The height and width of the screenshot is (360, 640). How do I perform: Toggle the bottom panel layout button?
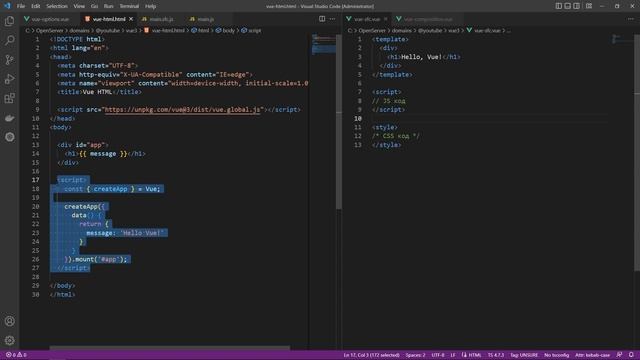point(567,6)
